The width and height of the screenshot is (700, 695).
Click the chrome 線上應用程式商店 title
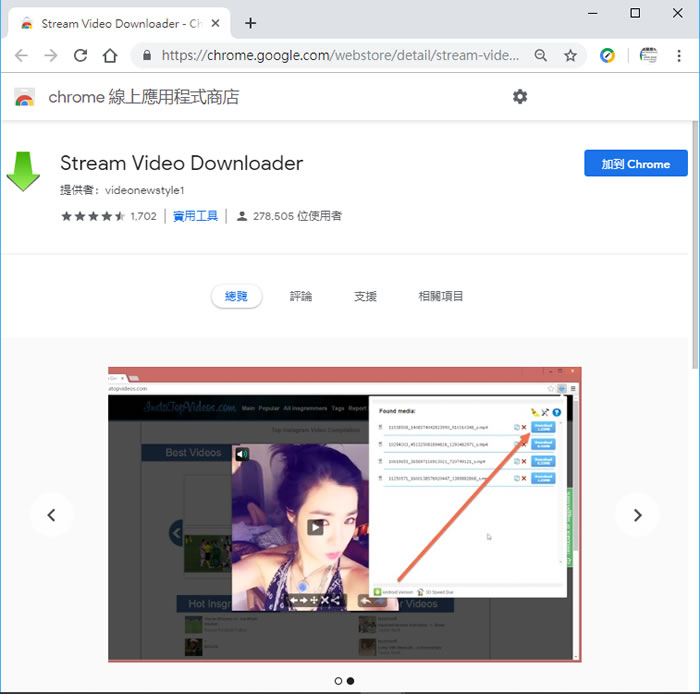pos(144,97)
